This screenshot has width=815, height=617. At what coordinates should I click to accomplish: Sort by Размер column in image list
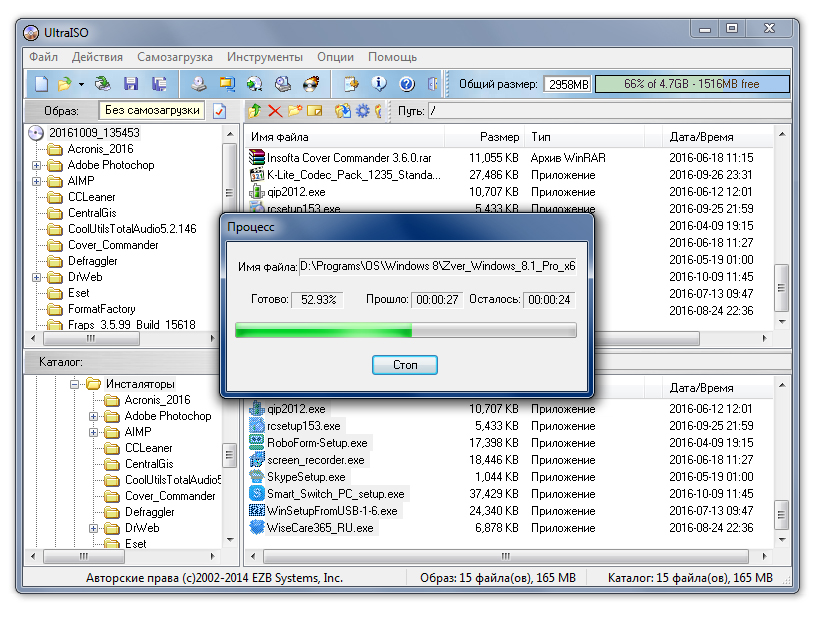[484, 137]
